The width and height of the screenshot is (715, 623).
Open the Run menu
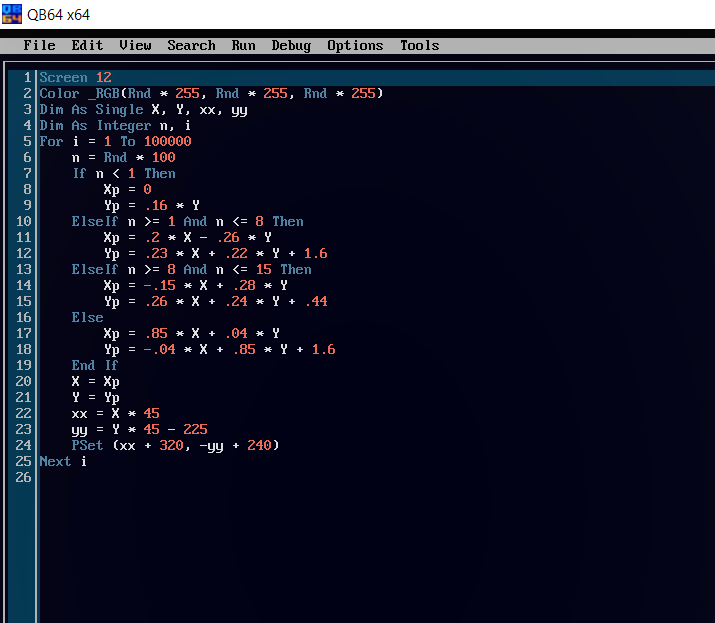[x=244, y=45]
